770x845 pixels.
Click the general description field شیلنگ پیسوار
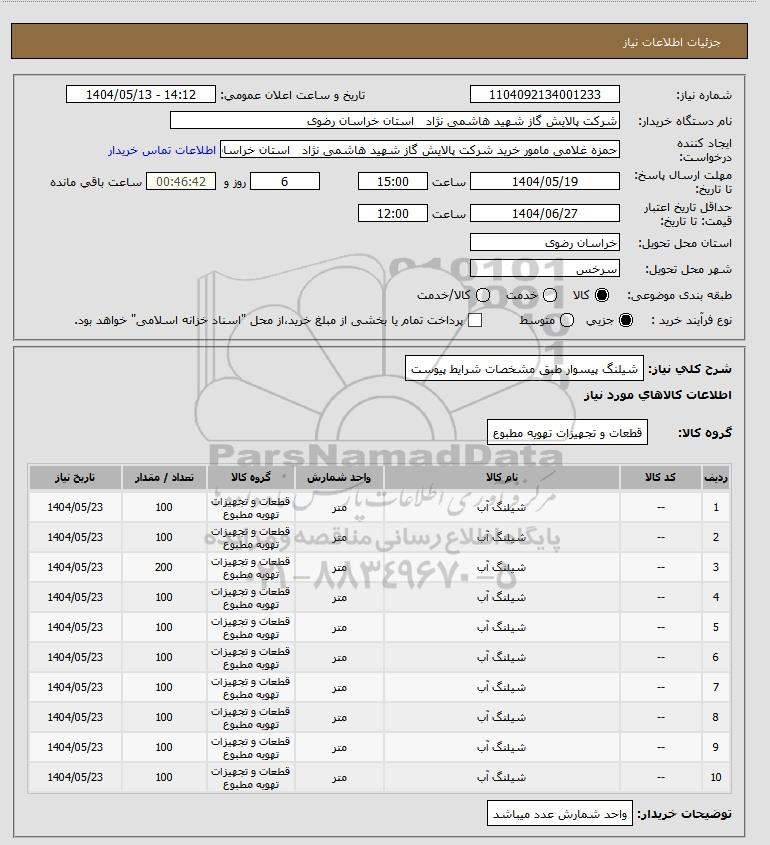tap(524, 368)
